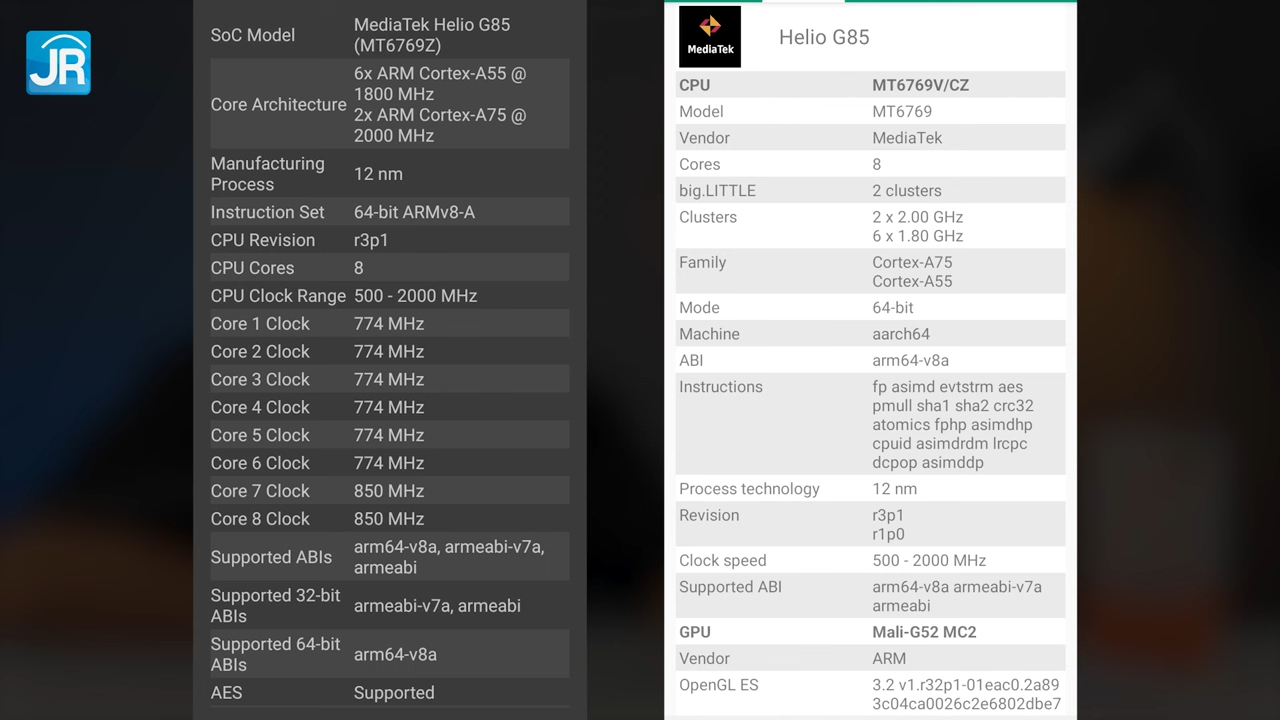Click the Core Architecture row
Screen dimensions: 1280x720
(x=389, y=104)
